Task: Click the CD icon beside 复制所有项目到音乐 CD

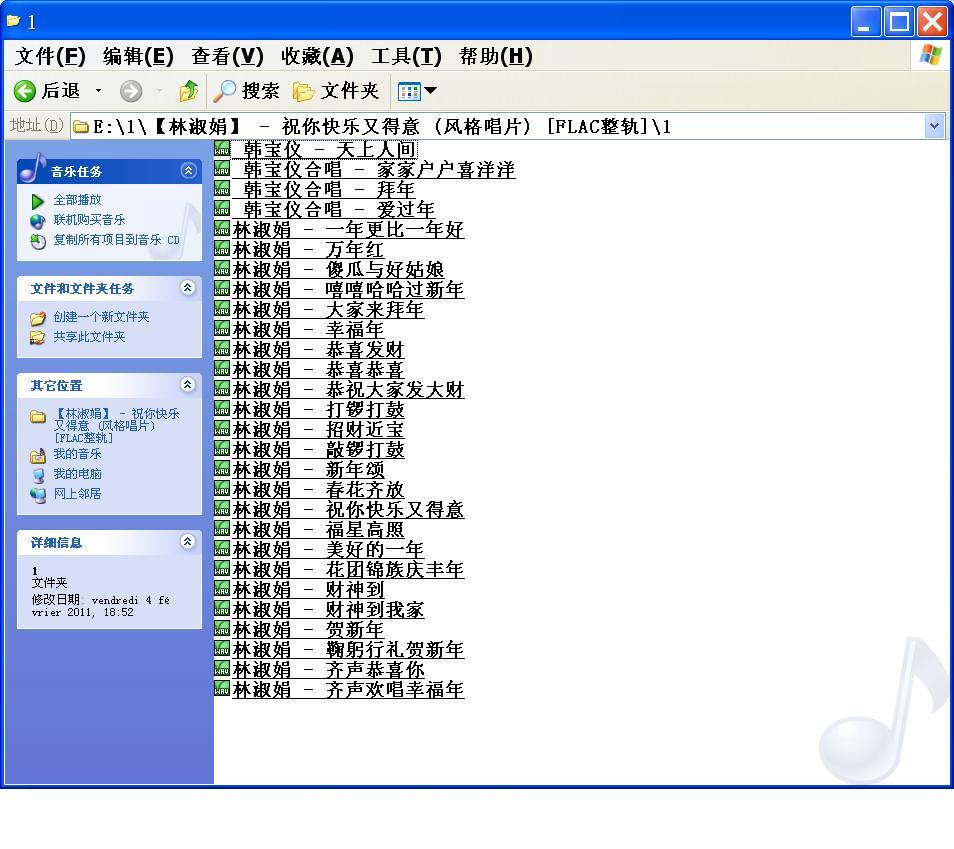Action: coord(38,241)
